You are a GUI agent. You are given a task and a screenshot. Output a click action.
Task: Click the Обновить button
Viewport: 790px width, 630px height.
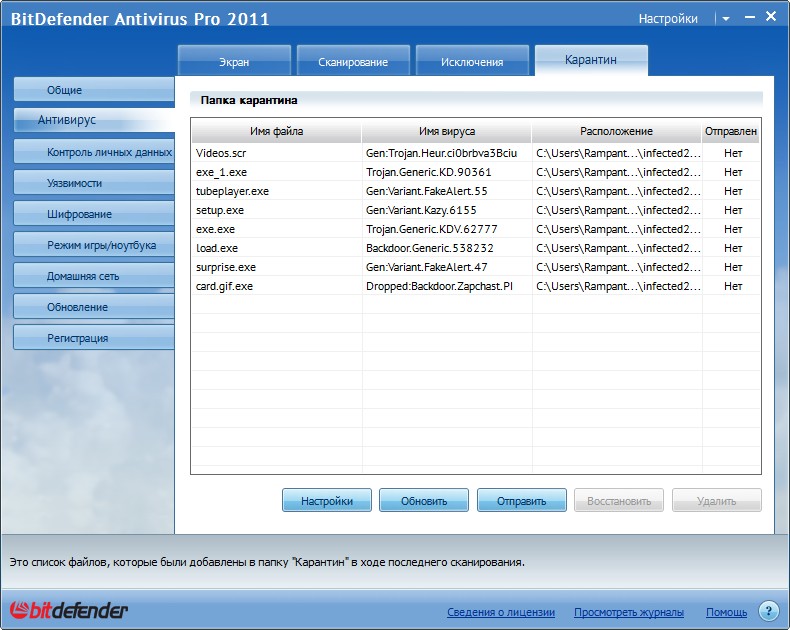424,500
